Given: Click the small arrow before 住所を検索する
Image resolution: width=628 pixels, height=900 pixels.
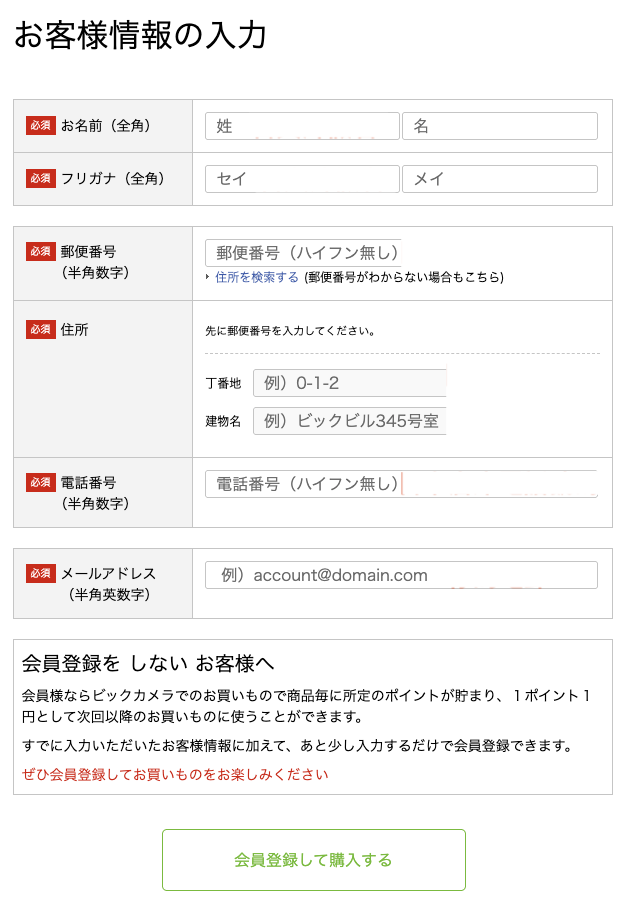Looking at the screenshot, I should 208,277.
